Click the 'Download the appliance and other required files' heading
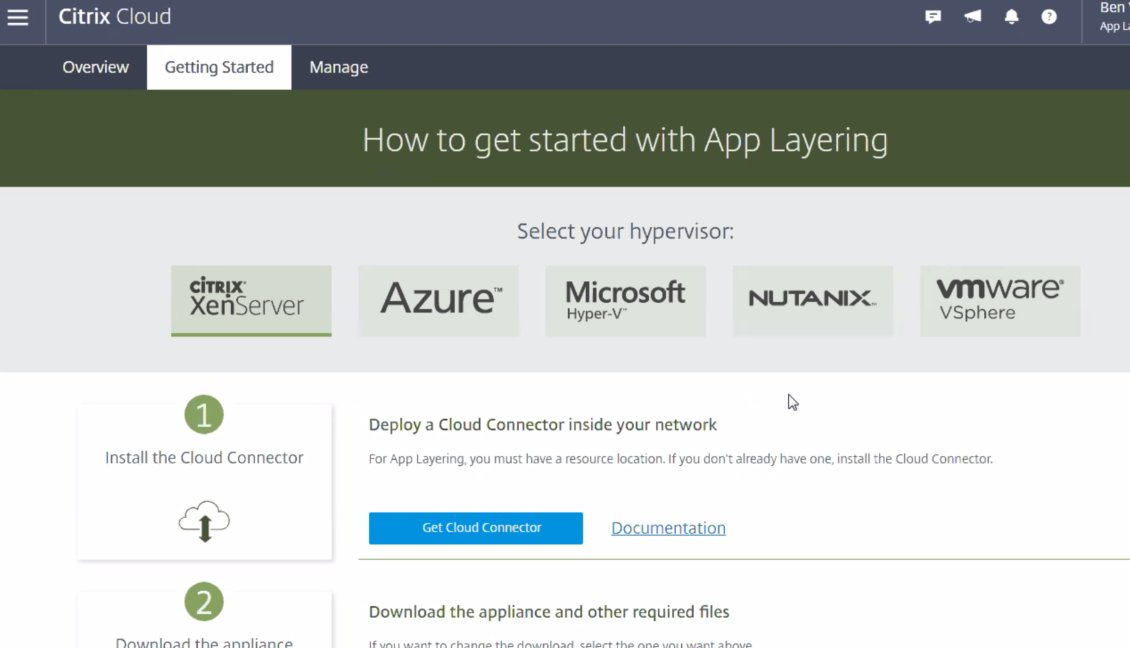 coord(549,611)
